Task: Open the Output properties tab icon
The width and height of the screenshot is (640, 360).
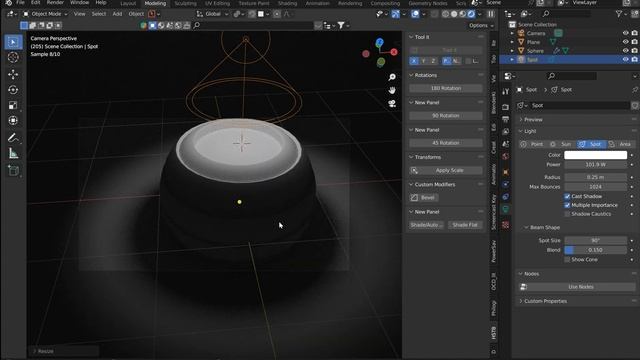Action: point(506,120)
